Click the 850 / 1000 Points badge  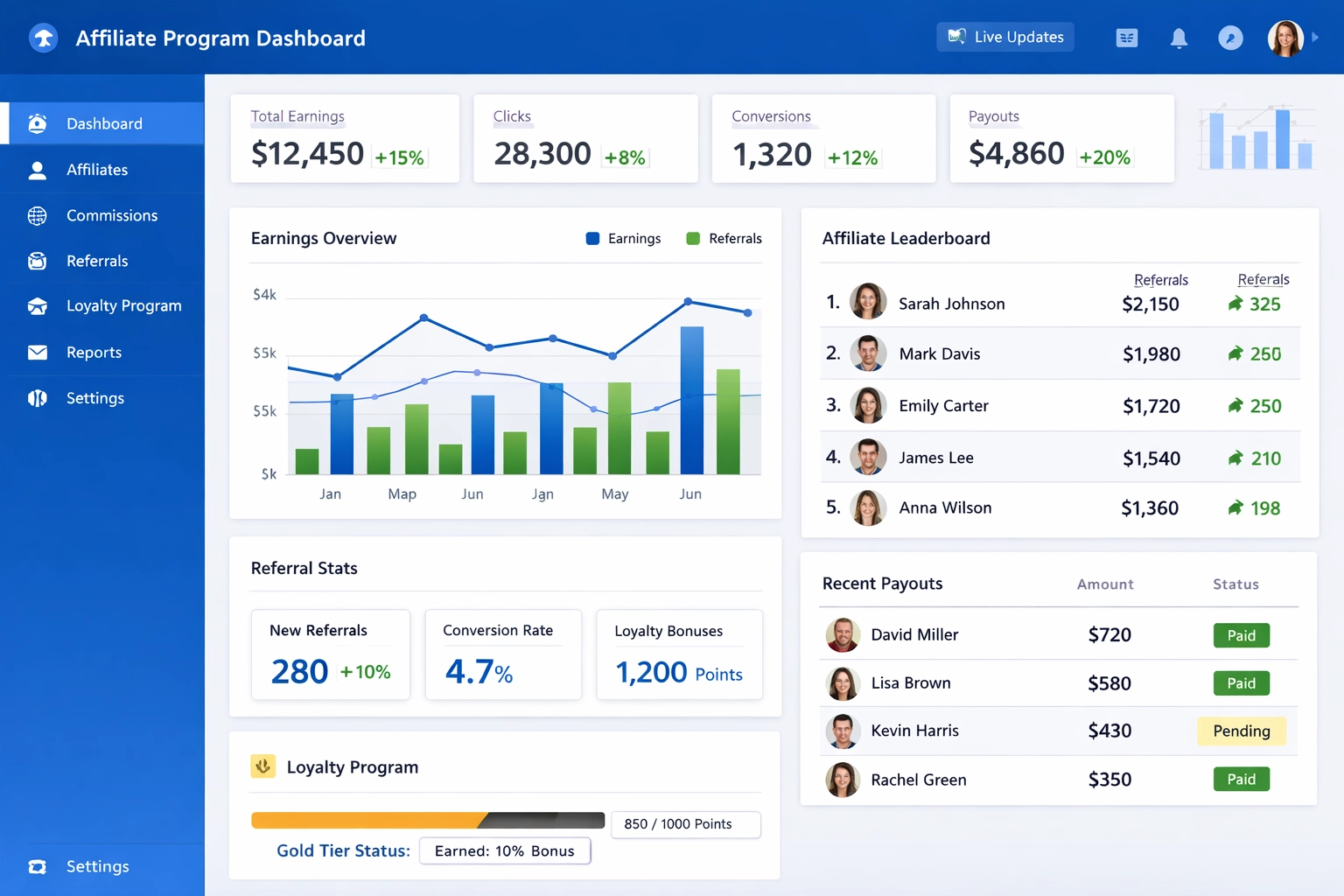[x=685, y=824]
